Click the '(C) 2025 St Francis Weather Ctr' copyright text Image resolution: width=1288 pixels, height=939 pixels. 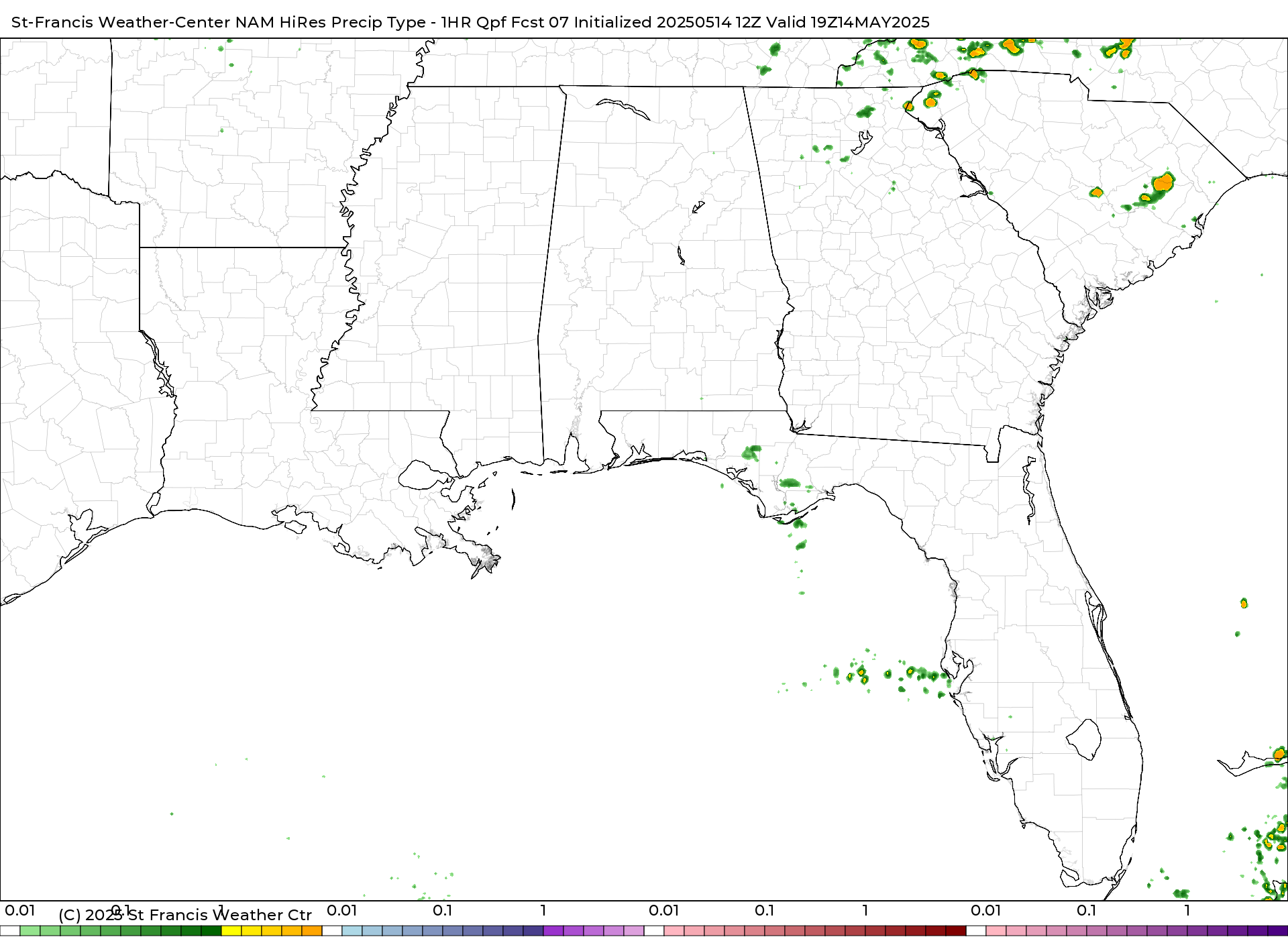pyautogui.click(x=185, y=915)
